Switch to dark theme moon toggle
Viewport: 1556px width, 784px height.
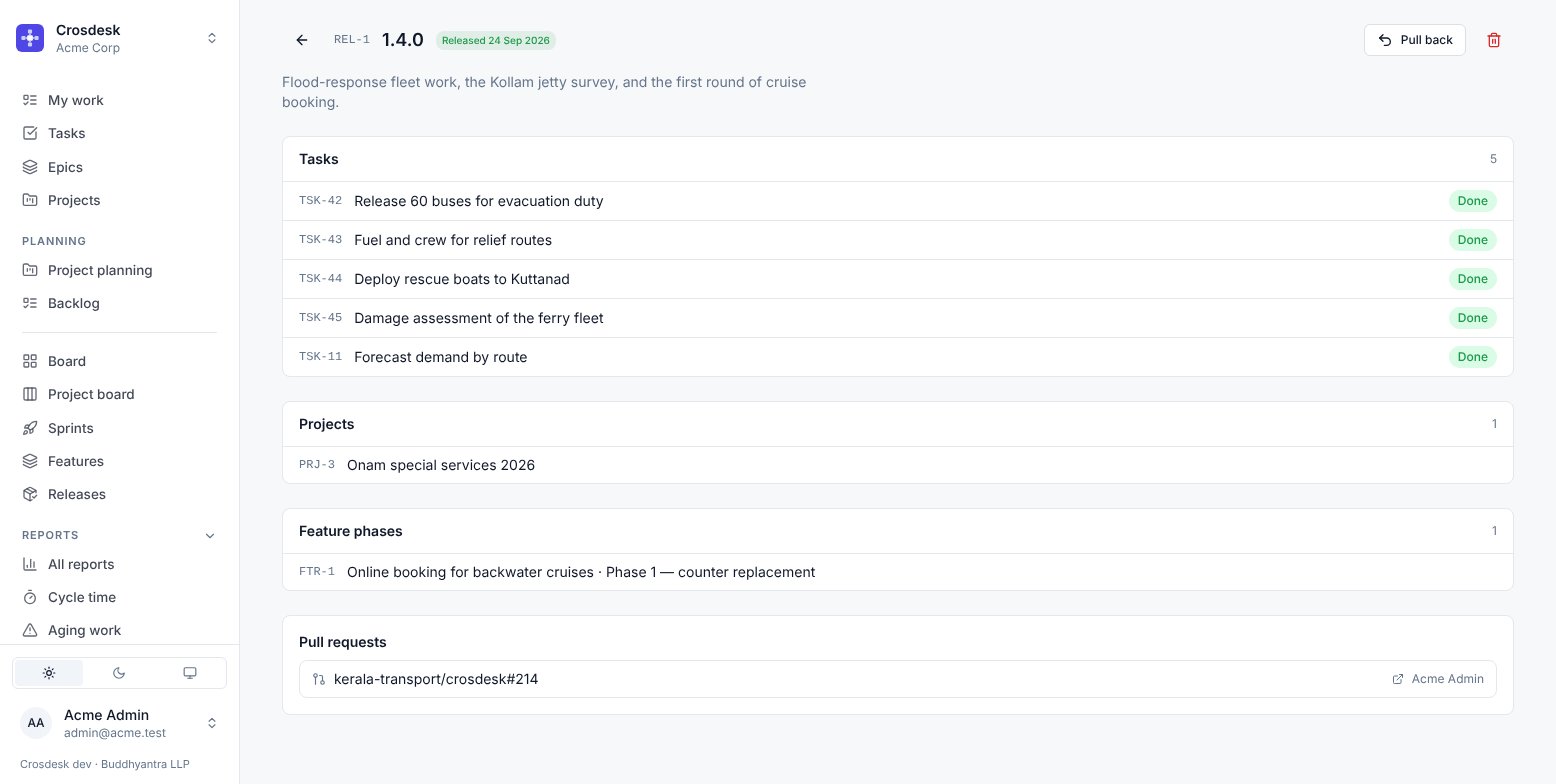pos(119,673)
